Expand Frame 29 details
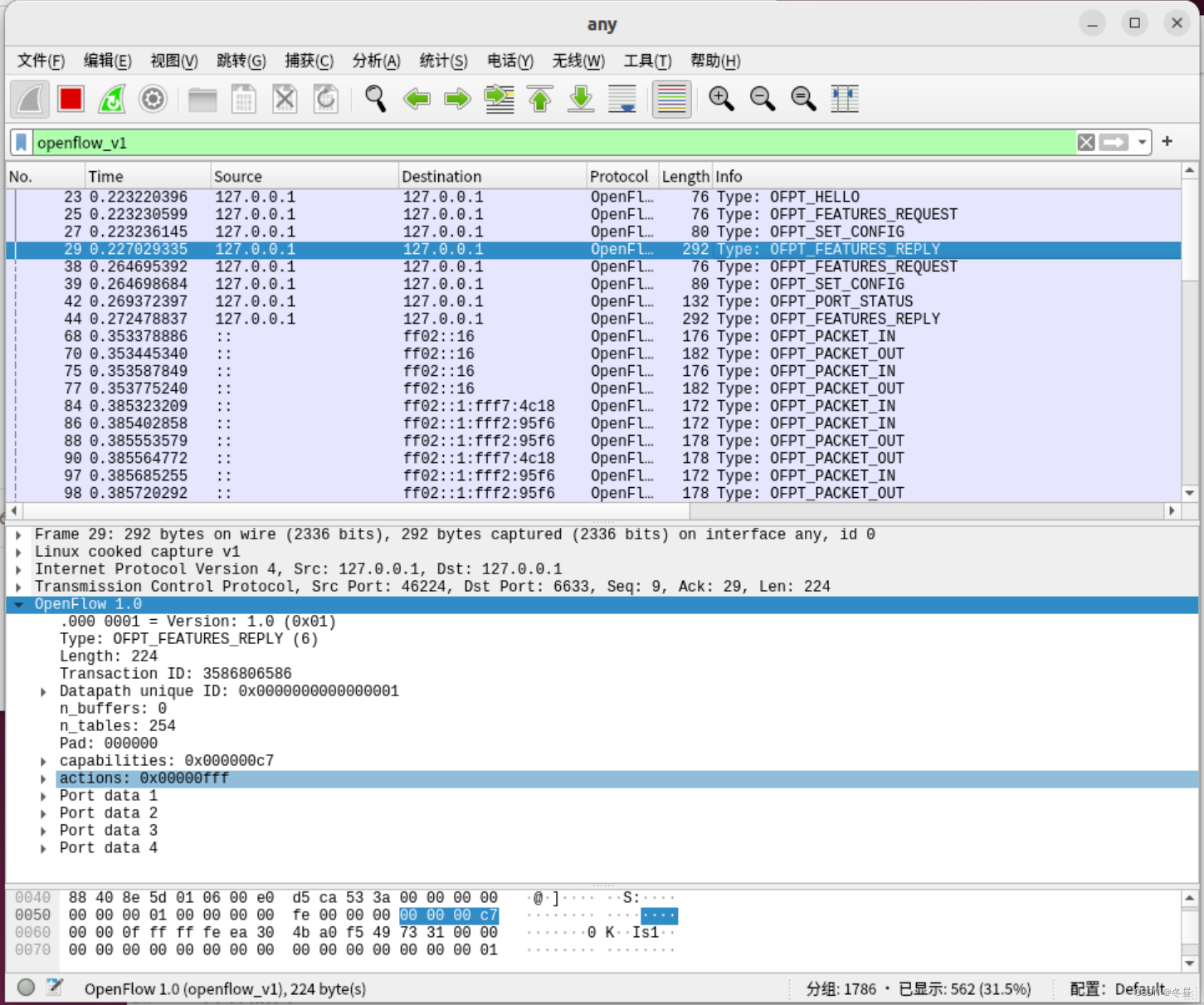This screenshot has height=1005, width=1204. [18, 535]
